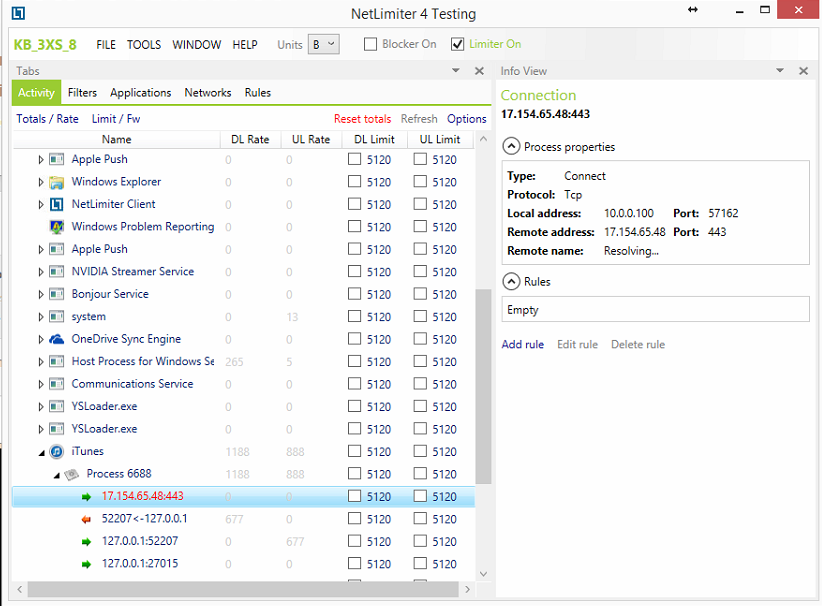
Task: Click the iTunes music note icon
Action: (57, 451)
